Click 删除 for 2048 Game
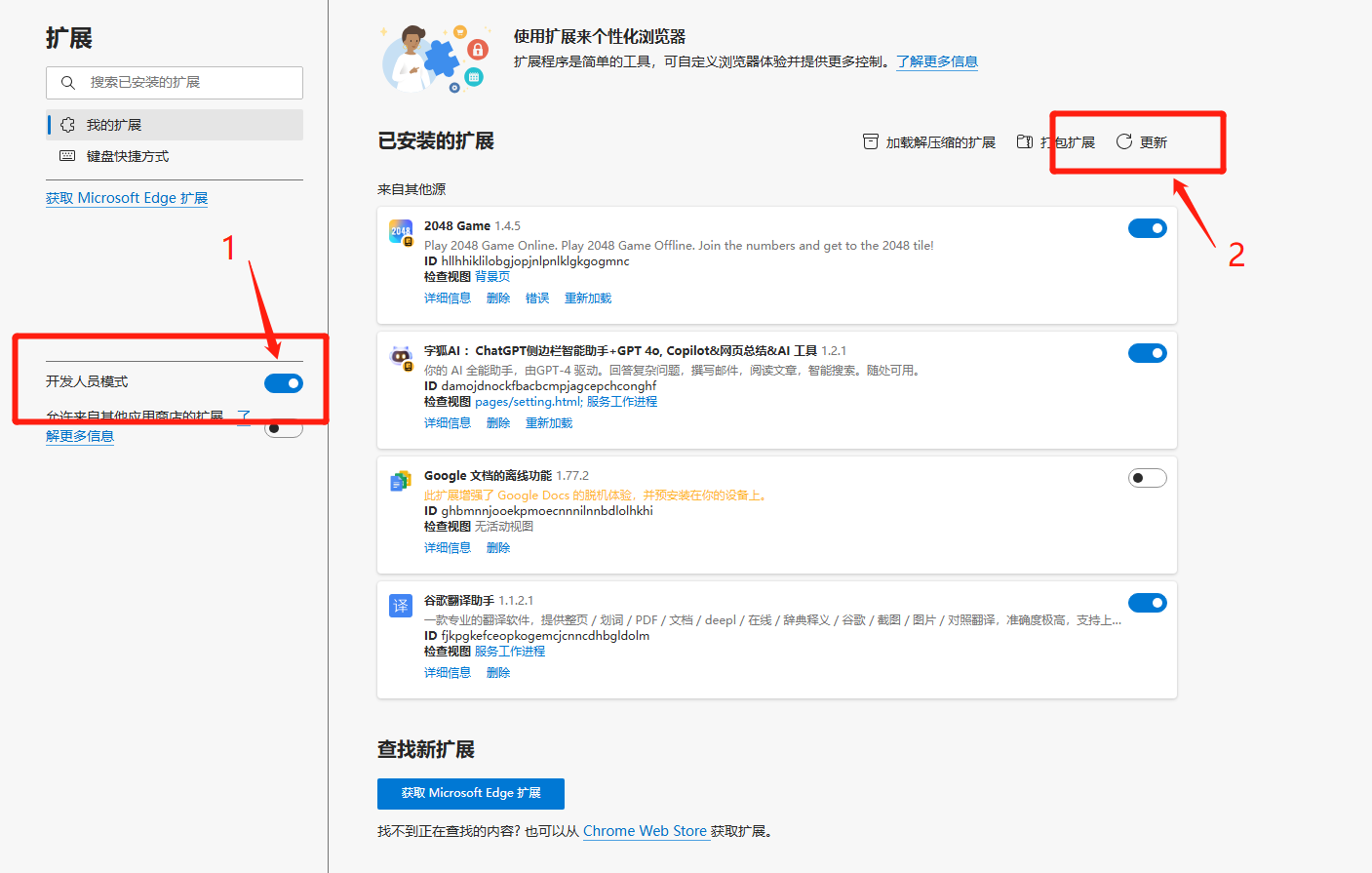 (x=498, y=298)
